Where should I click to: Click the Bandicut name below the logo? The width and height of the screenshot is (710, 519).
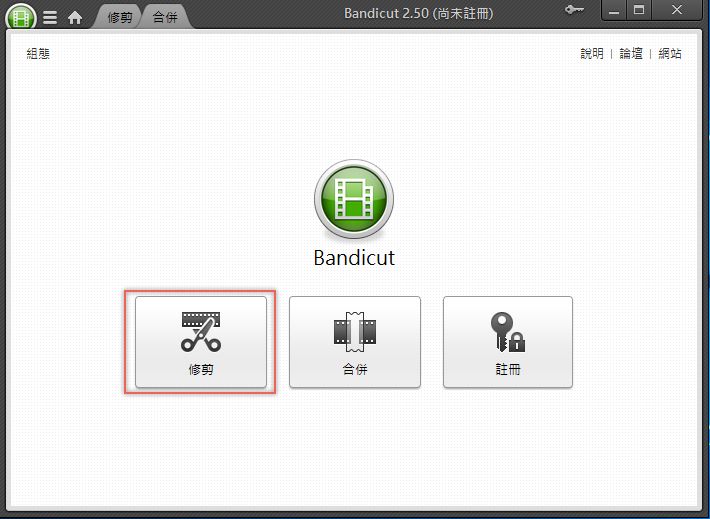click(354, 257)
